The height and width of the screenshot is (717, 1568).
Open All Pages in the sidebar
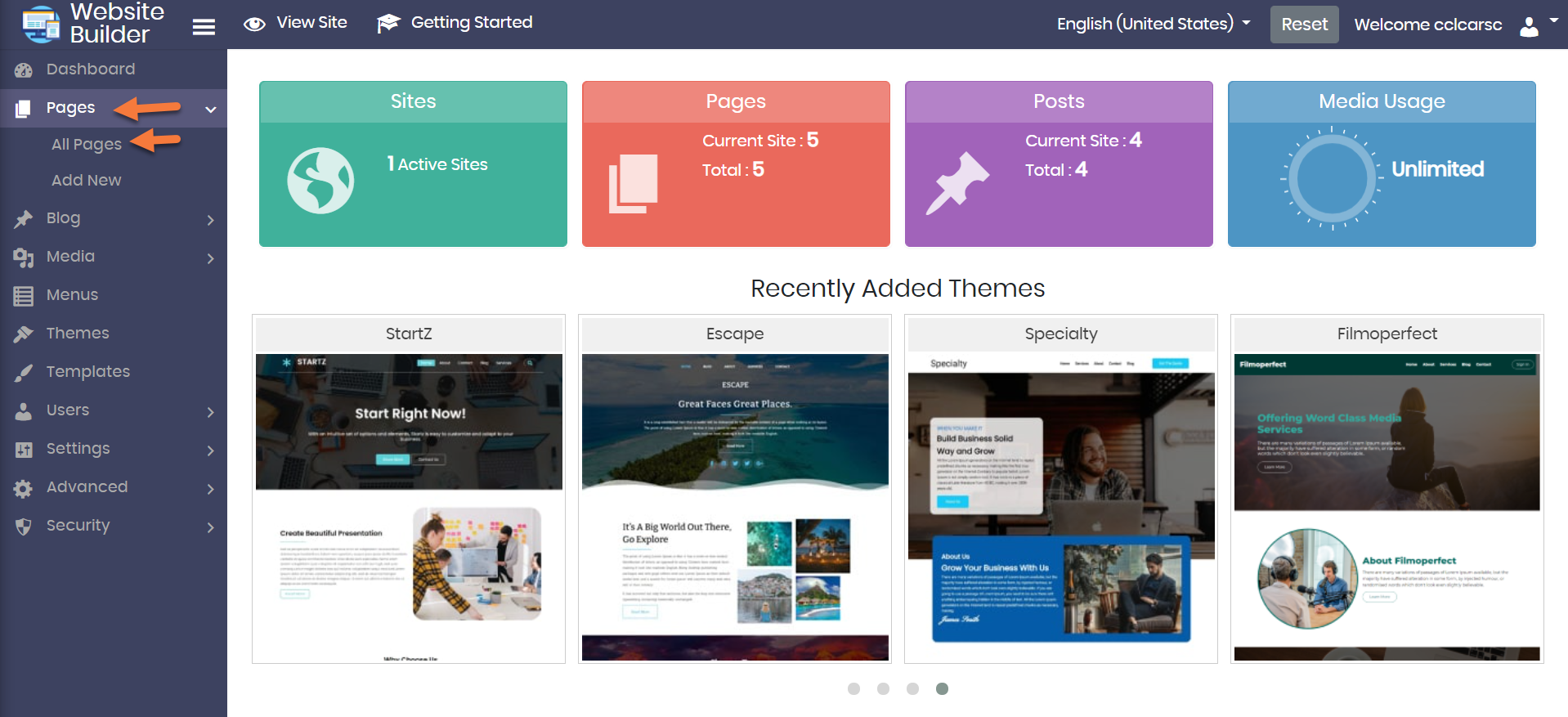(87, 145)
